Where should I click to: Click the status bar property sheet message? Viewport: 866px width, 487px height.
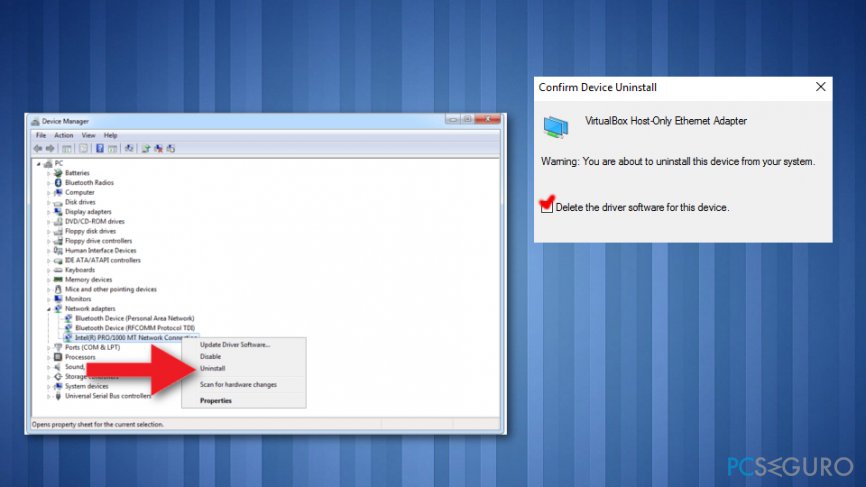98,425
